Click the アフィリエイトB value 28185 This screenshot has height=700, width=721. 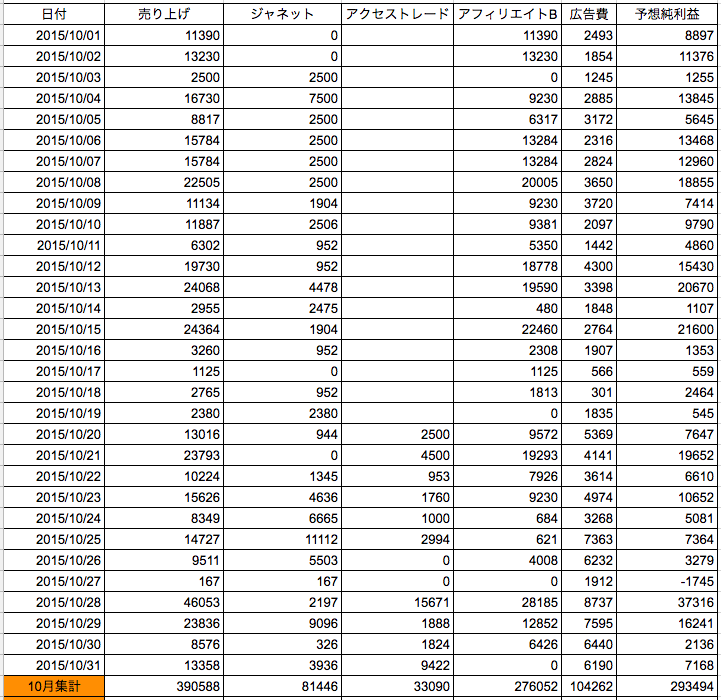coord(508,602)
